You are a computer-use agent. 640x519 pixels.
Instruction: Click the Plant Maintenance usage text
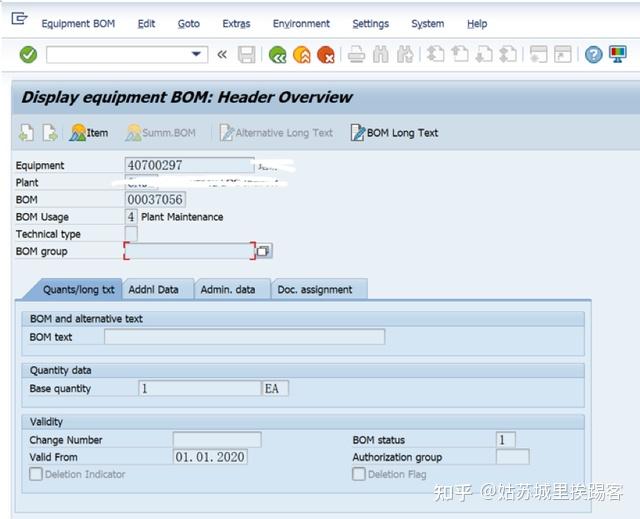point(182,217)
